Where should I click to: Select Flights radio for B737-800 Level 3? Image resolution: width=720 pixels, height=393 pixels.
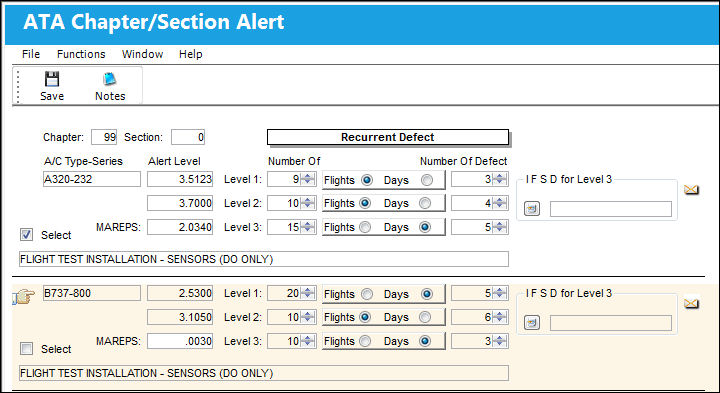coord(365,341)
